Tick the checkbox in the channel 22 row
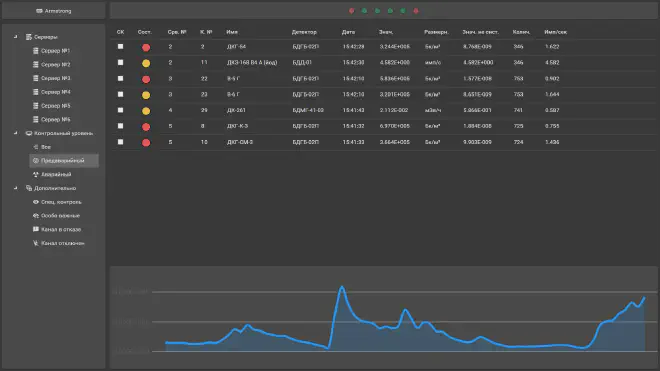Image resolution: width=660 pixels, height=371 pixels. pyautogui.click(x=121, y=78)
